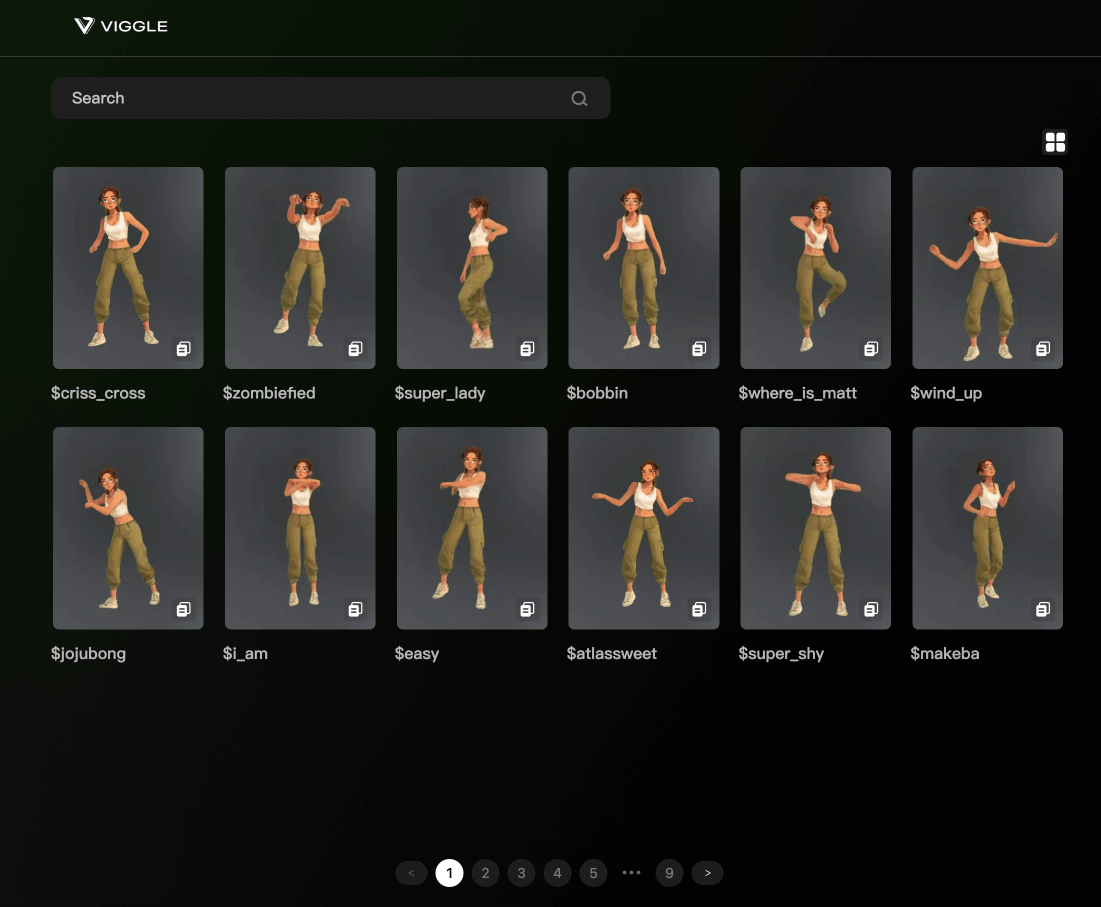Screen dimensions: 1101x907
Task: Click copy icon on $jojubong thumbnail
Action: (183, 609)
